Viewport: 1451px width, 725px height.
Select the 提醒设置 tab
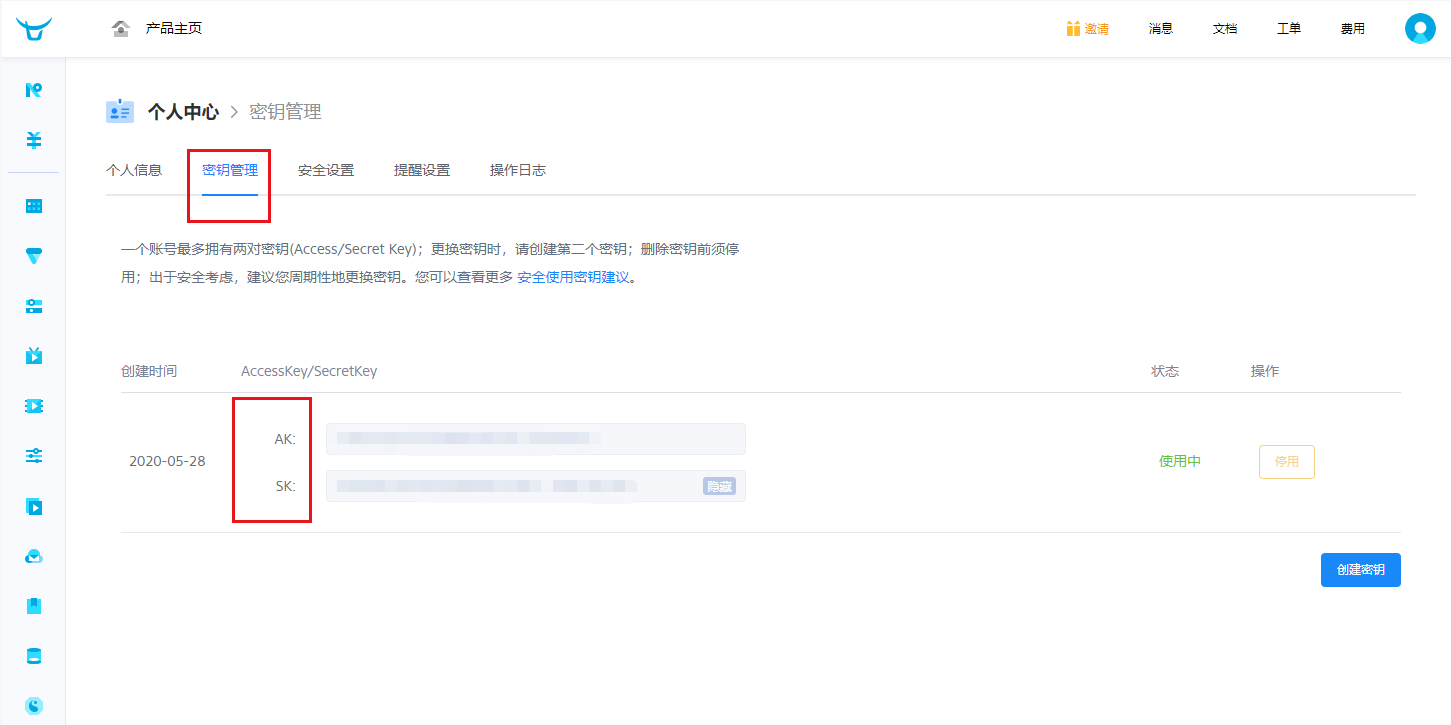(422, 170)
